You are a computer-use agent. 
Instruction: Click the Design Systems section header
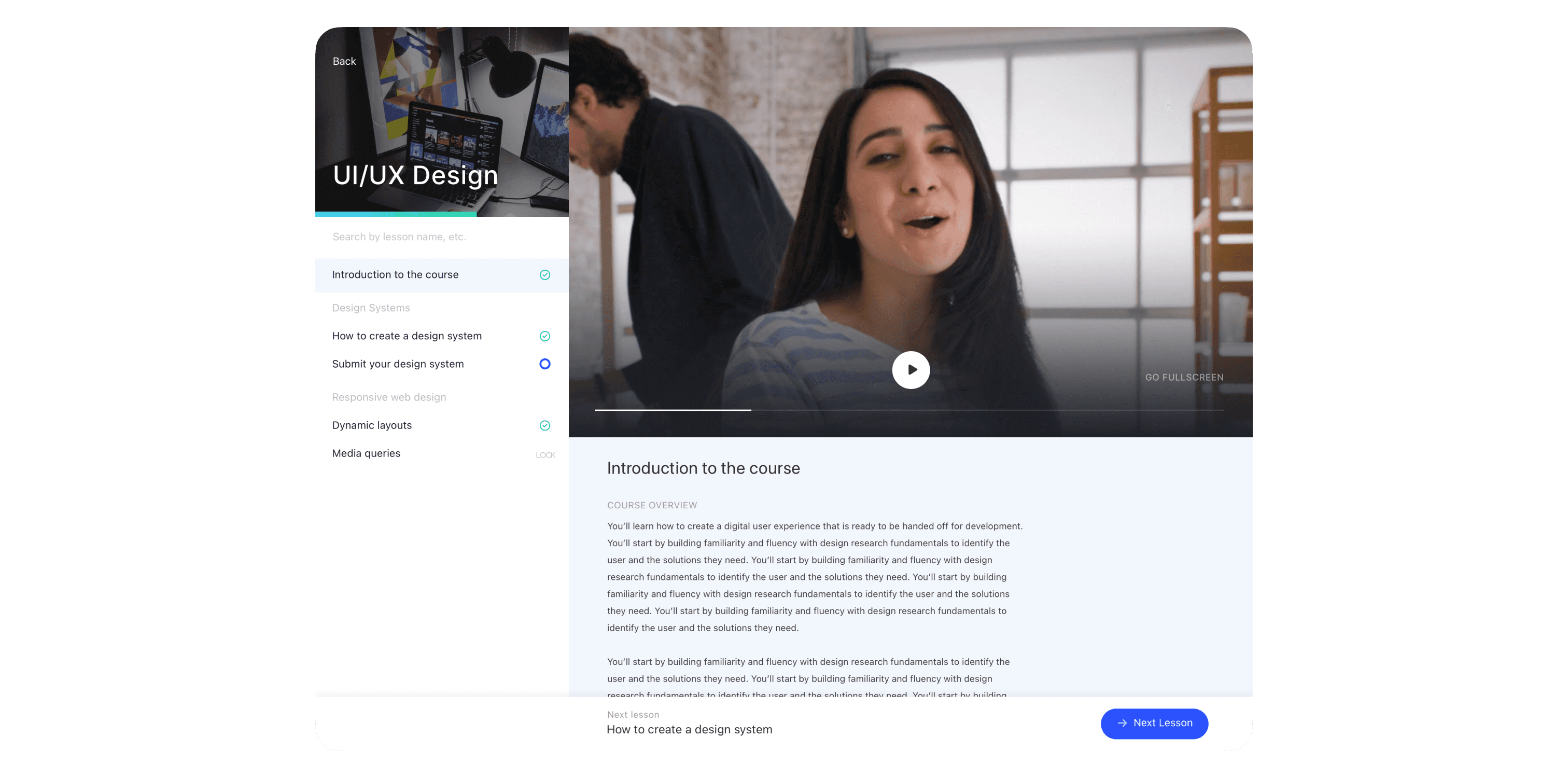371,308
